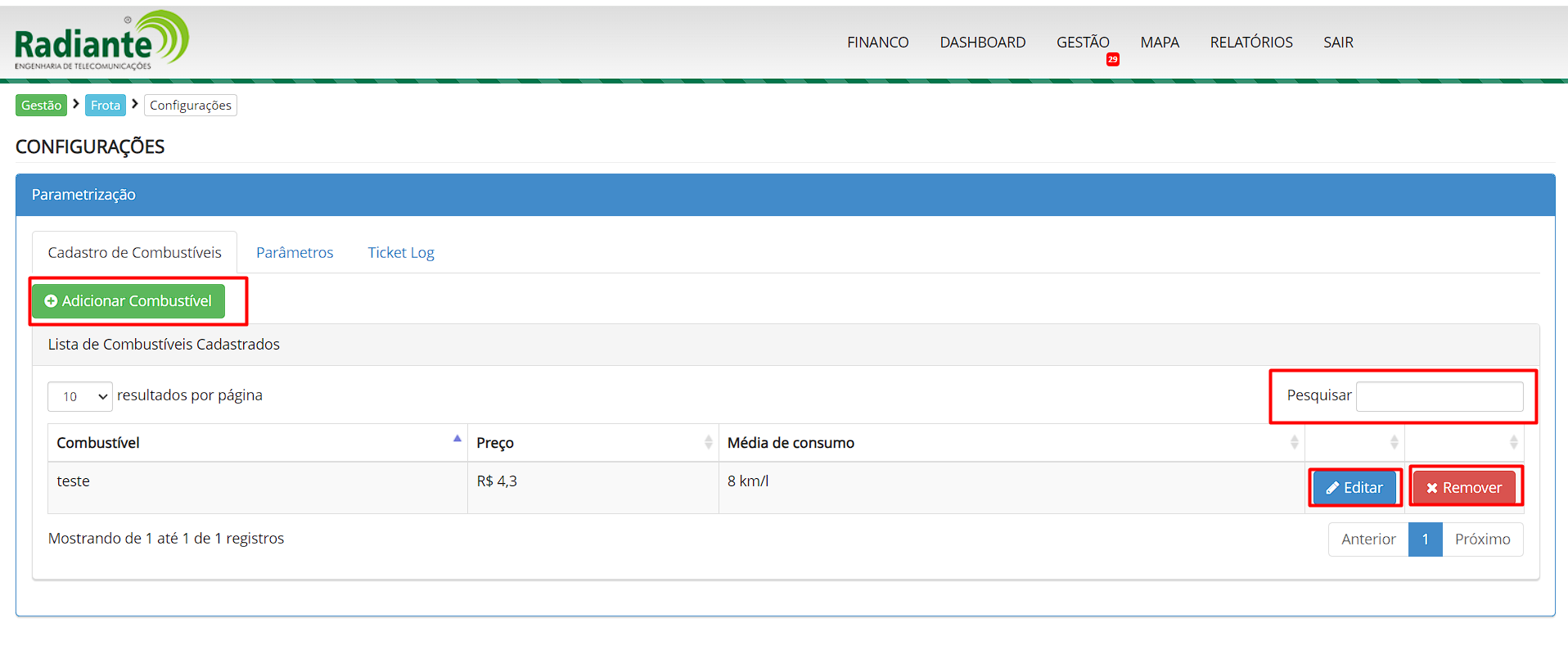Click the red notification badge under Gestão
Screen dimensions: 1568x650
(1112, 60)
